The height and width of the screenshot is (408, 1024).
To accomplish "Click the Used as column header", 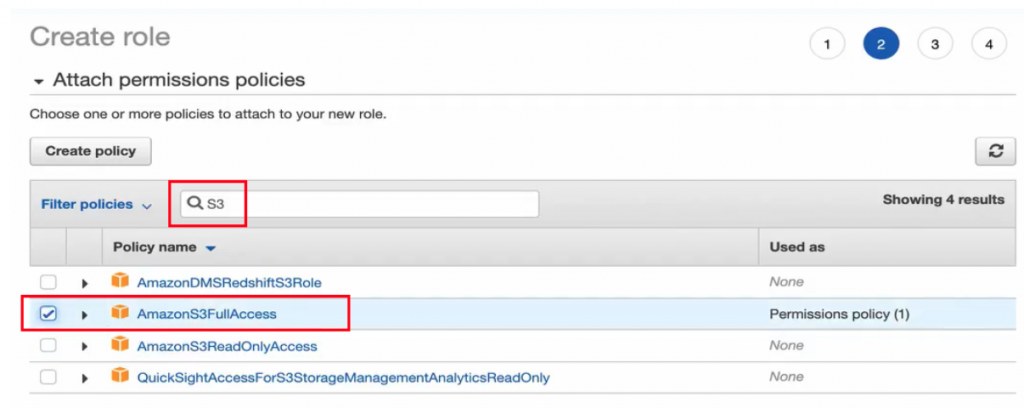I will [x=797, y=247].
